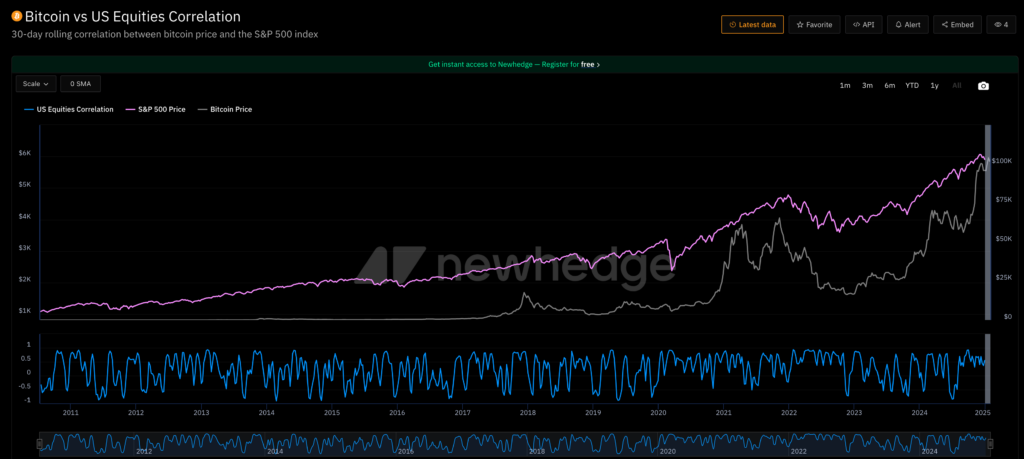Click the right navigator range handle

(x=991, y=444)
